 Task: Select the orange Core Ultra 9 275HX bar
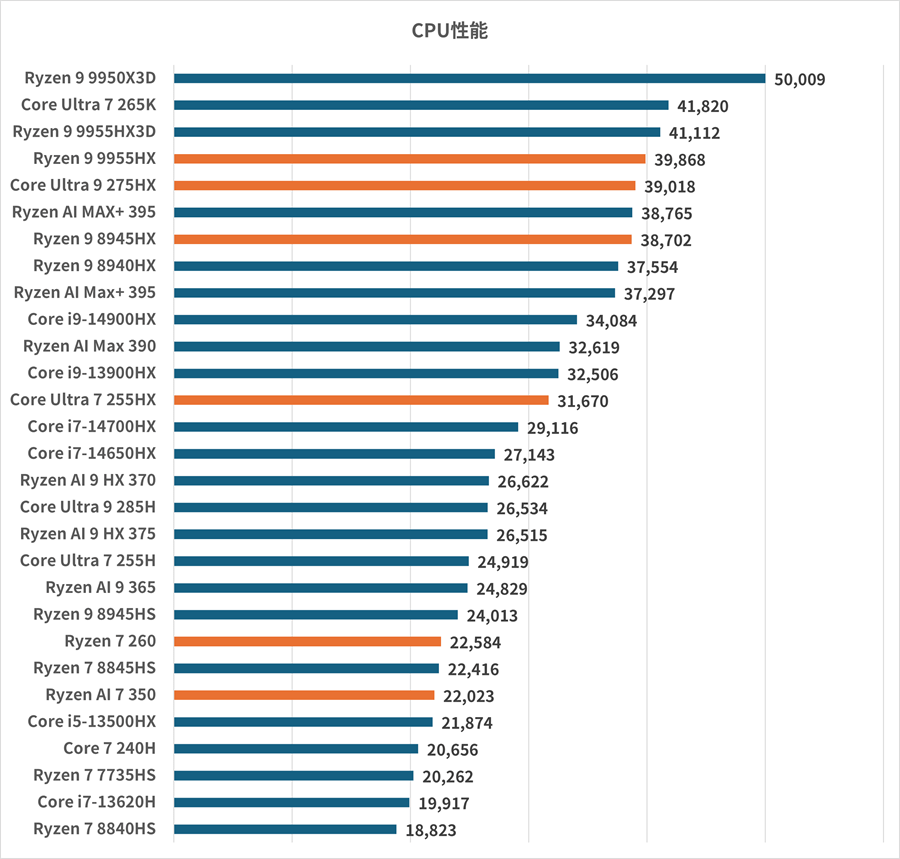404,185
